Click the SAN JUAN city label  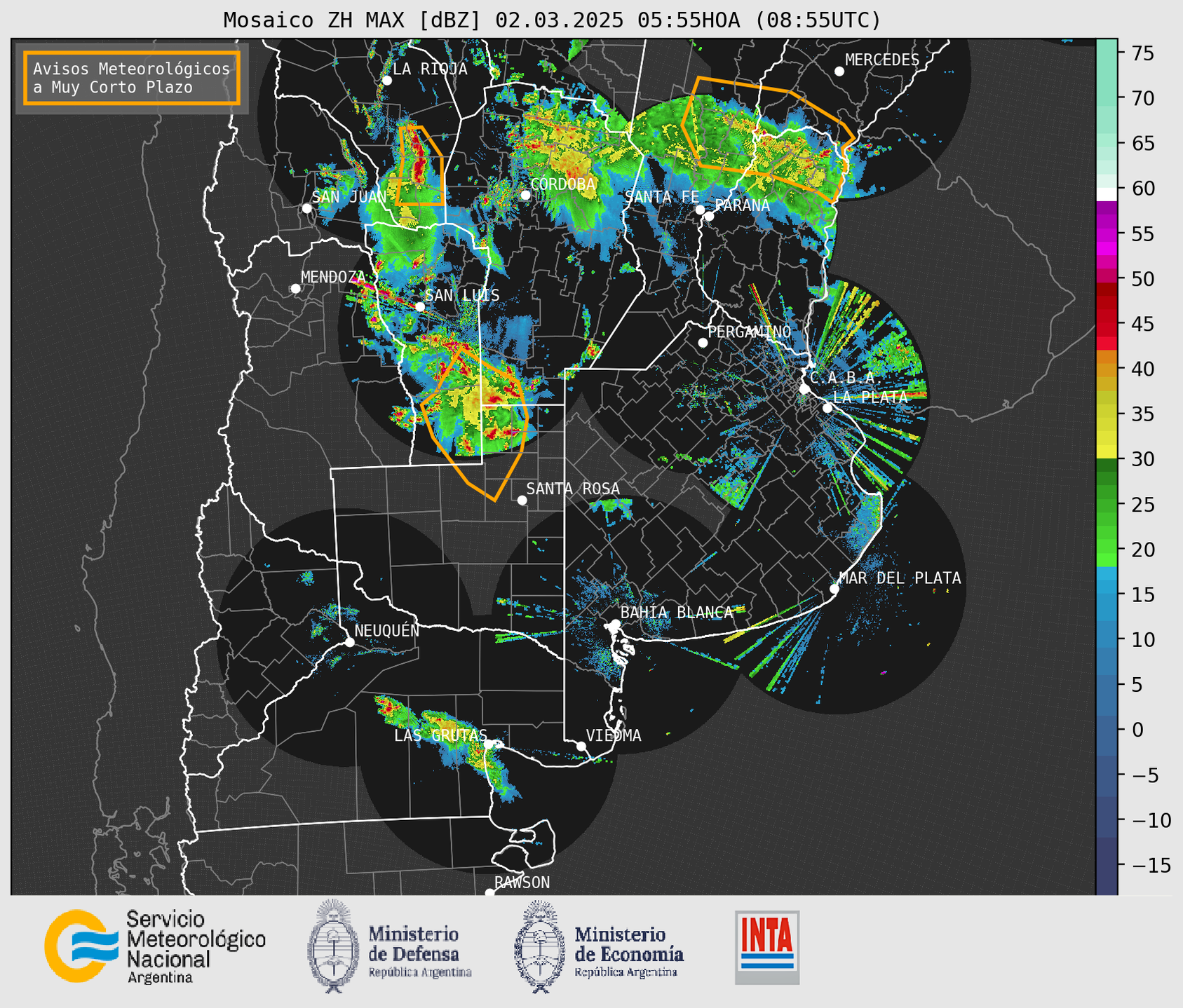tap(349, 196)
